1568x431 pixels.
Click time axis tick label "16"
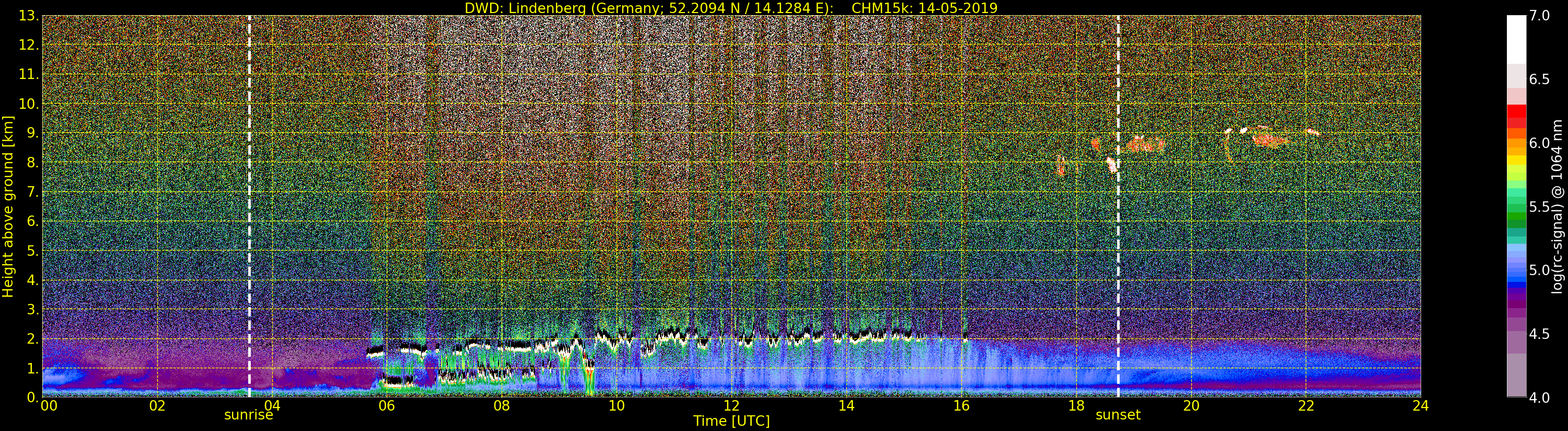click(x=961, y=405)
